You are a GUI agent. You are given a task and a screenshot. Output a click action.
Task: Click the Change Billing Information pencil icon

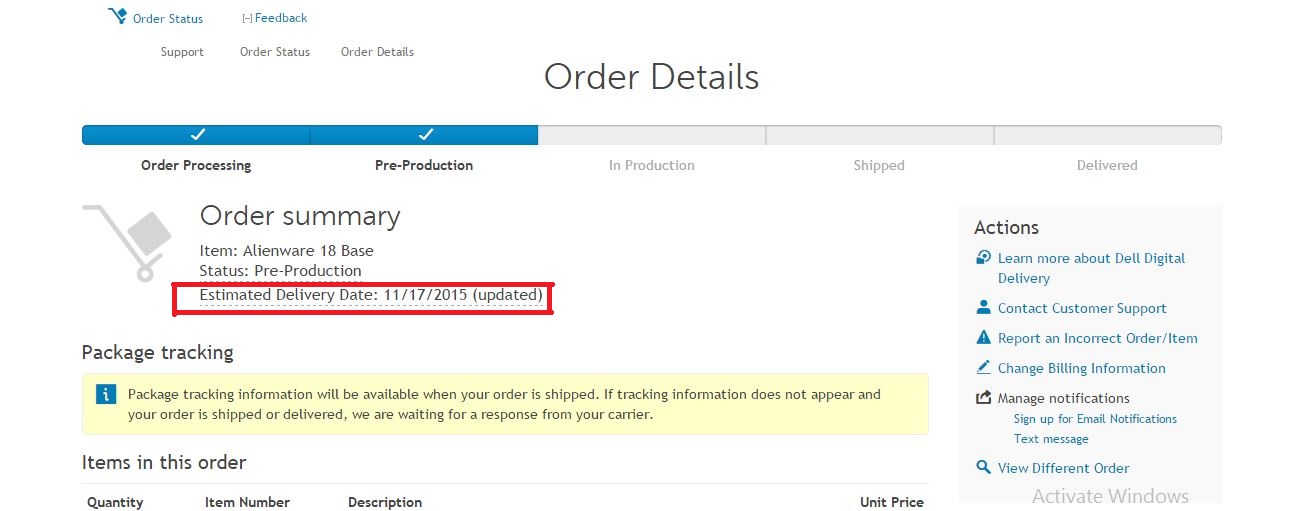[983, 368]
